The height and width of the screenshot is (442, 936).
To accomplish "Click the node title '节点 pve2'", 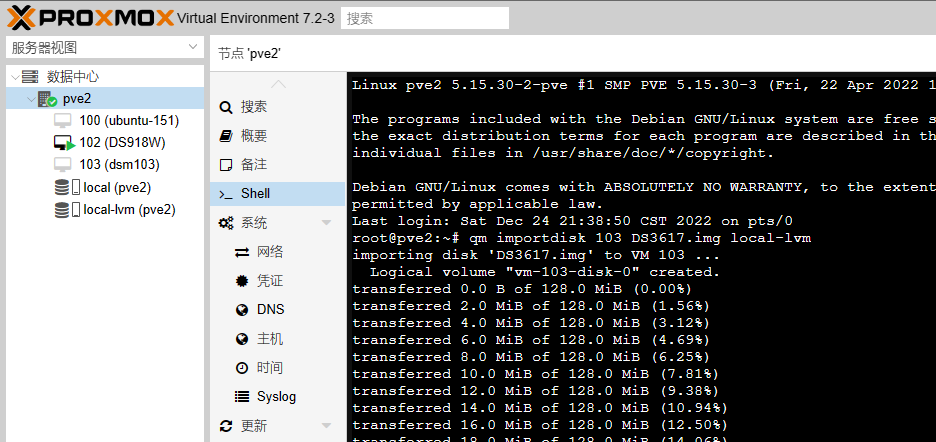I will (249, 54).
